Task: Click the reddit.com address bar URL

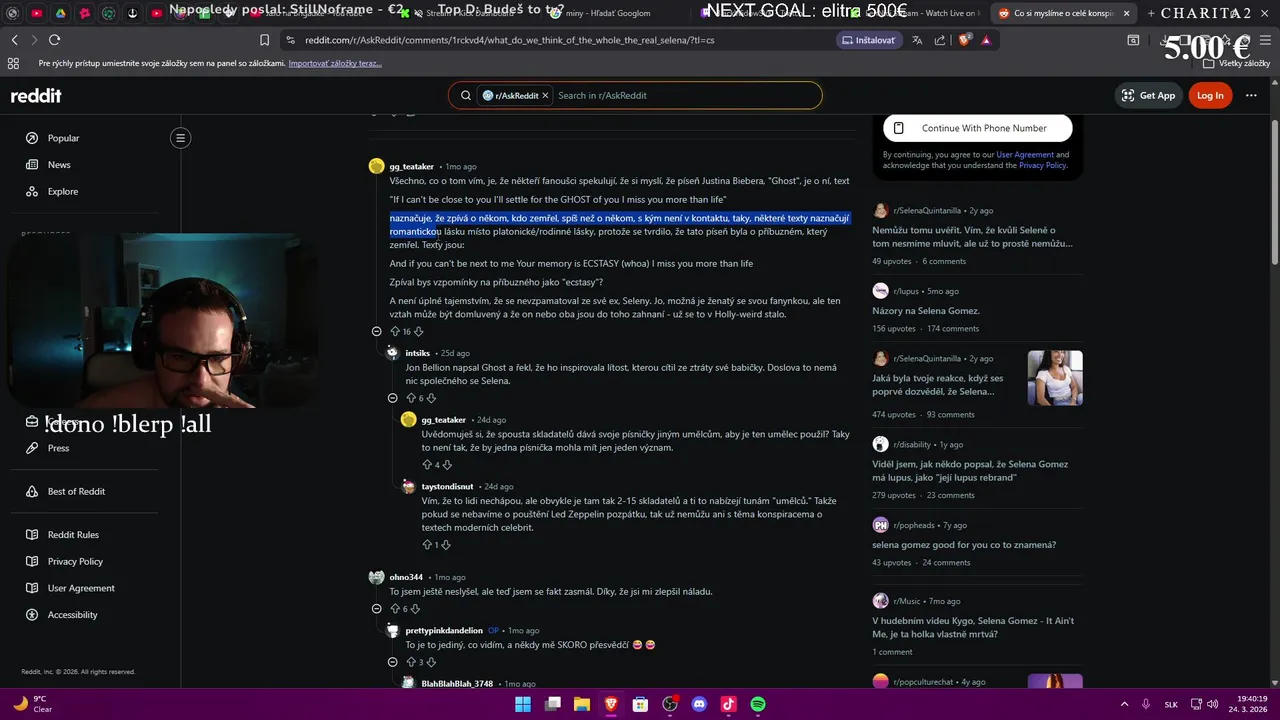Action: (509, 40)
